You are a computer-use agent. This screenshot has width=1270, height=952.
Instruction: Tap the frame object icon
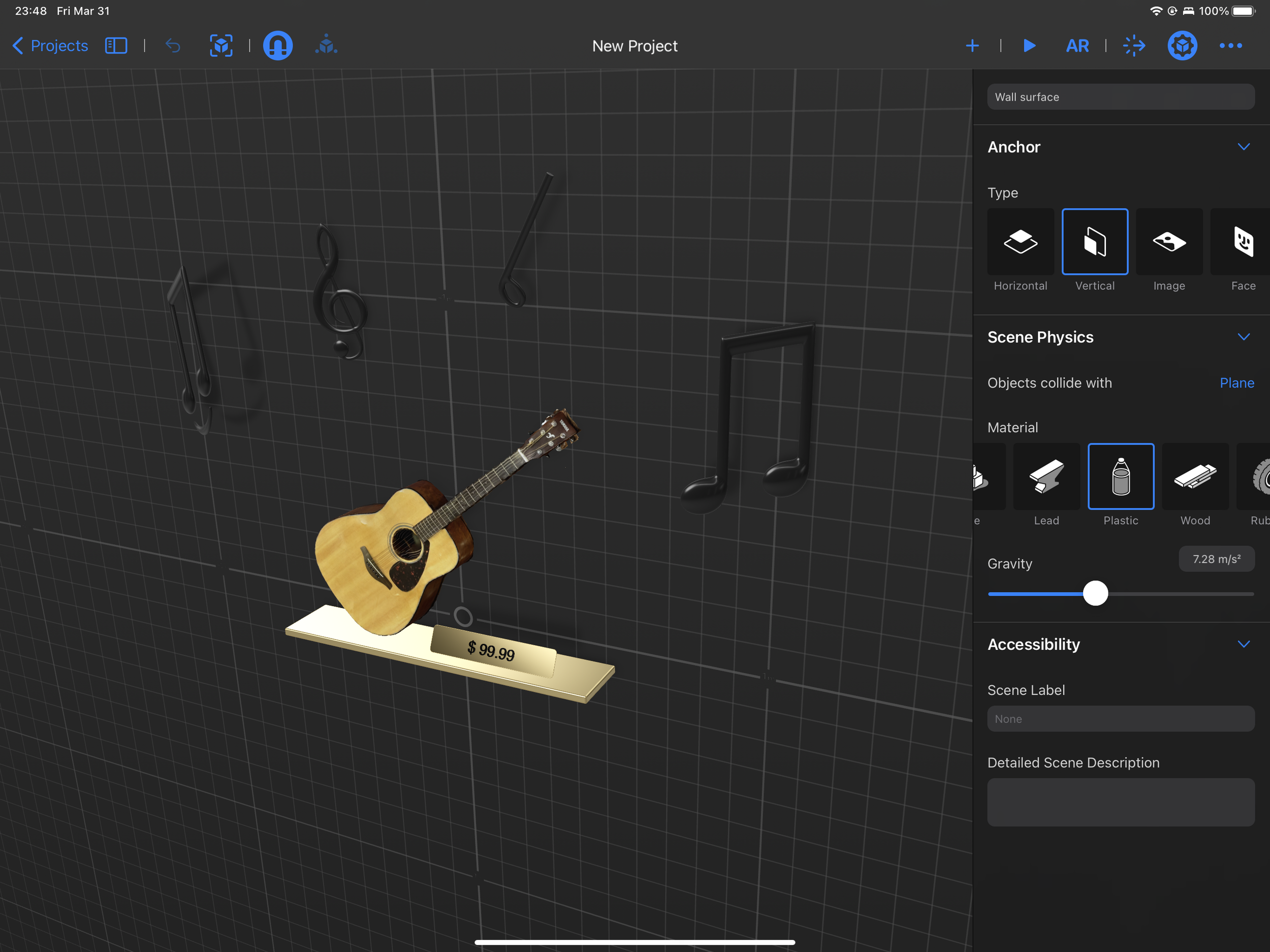[221, 46]
